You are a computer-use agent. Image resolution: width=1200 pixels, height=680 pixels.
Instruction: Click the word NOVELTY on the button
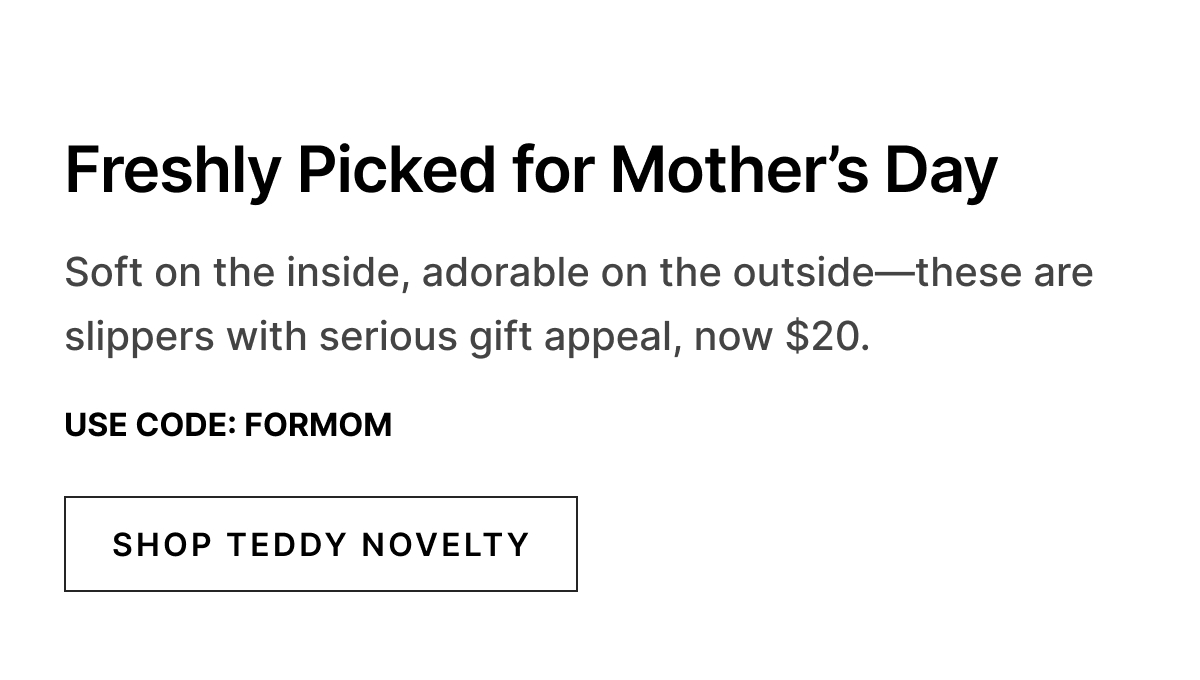tap(445, 545)
